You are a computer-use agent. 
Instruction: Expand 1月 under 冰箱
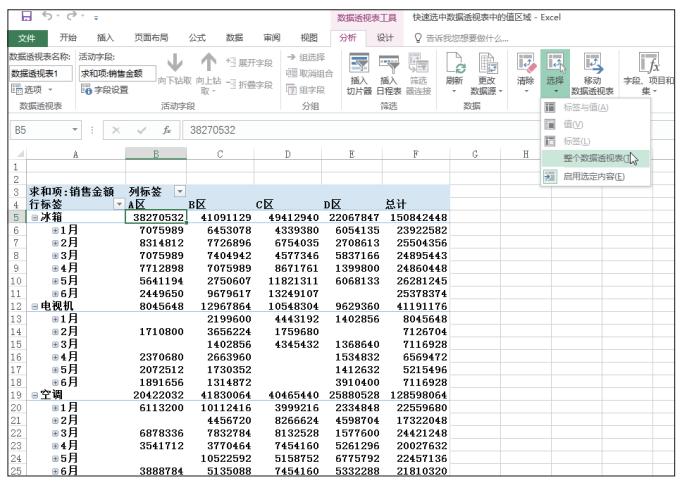55,230
